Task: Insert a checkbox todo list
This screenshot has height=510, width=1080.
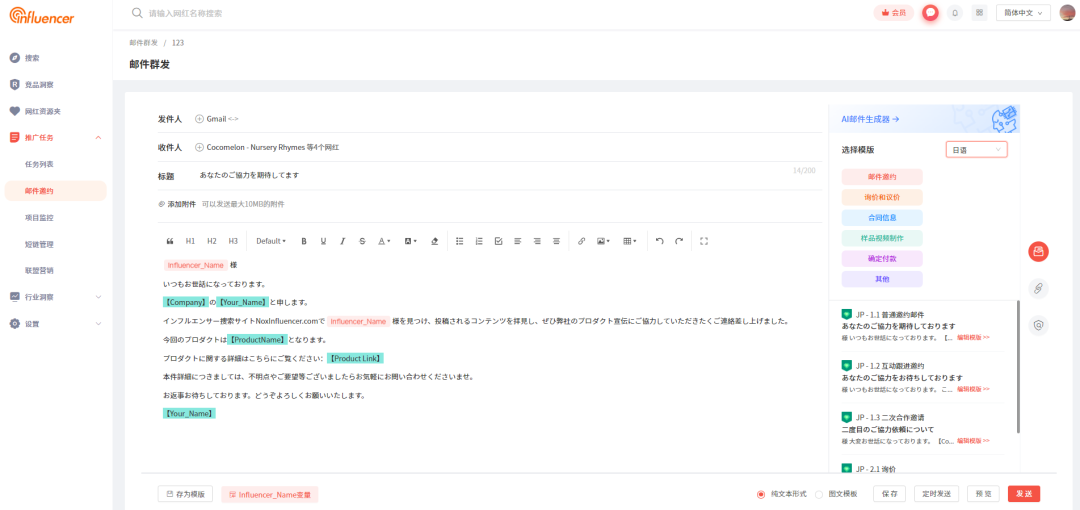Action: point(498,241)
